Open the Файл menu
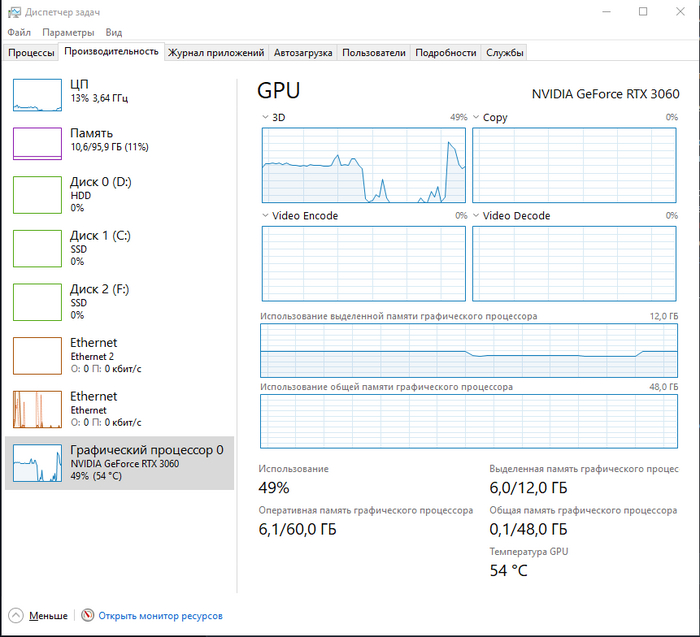The image size is (700, 637). click(19, 33)
